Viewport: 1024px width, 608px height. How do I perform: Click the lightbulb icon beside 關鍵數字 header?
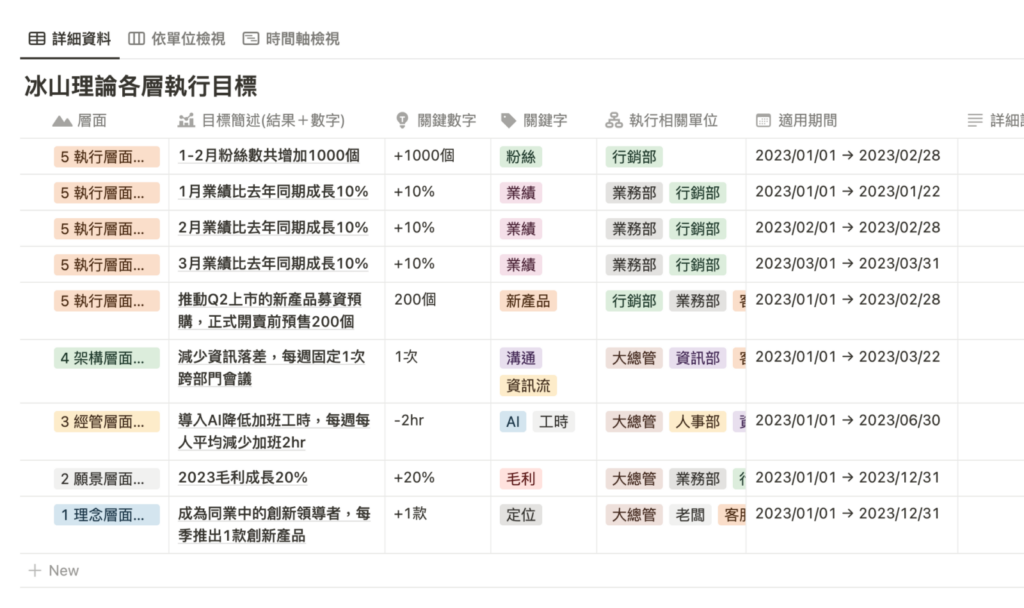(403, 120)
